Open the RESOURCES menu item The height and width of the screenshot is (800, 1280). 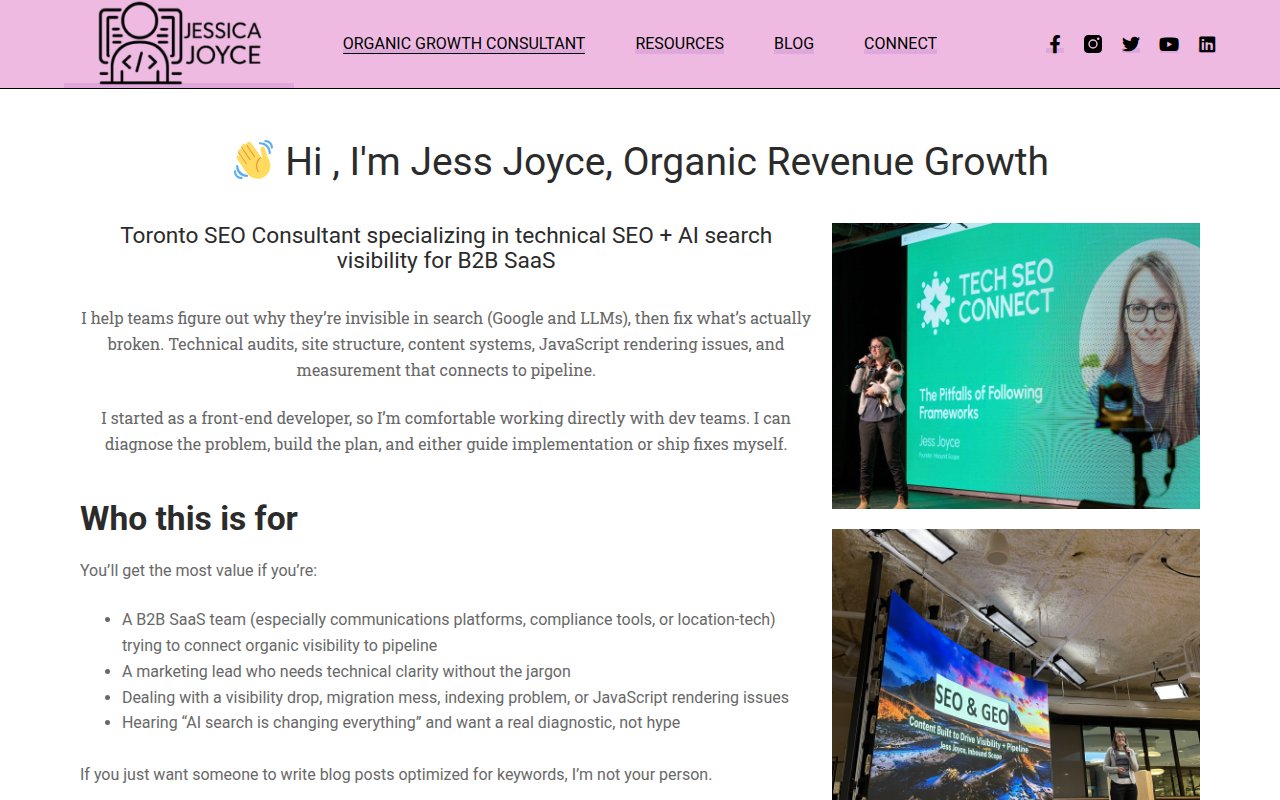pyautogui.click(x=679, y=43)
